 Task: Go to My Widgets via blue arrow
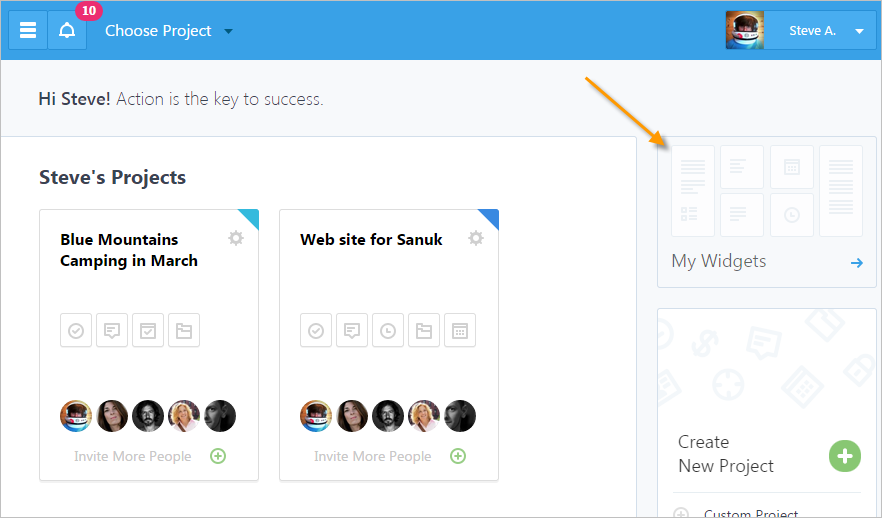pyautogui.click(x=857, y=263)
